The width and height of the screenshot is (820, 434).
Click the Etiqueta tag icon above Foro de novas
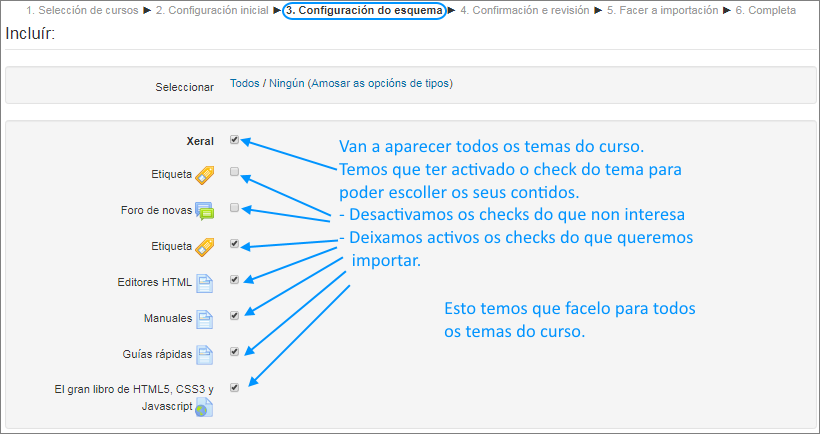(x=205, y=176)
